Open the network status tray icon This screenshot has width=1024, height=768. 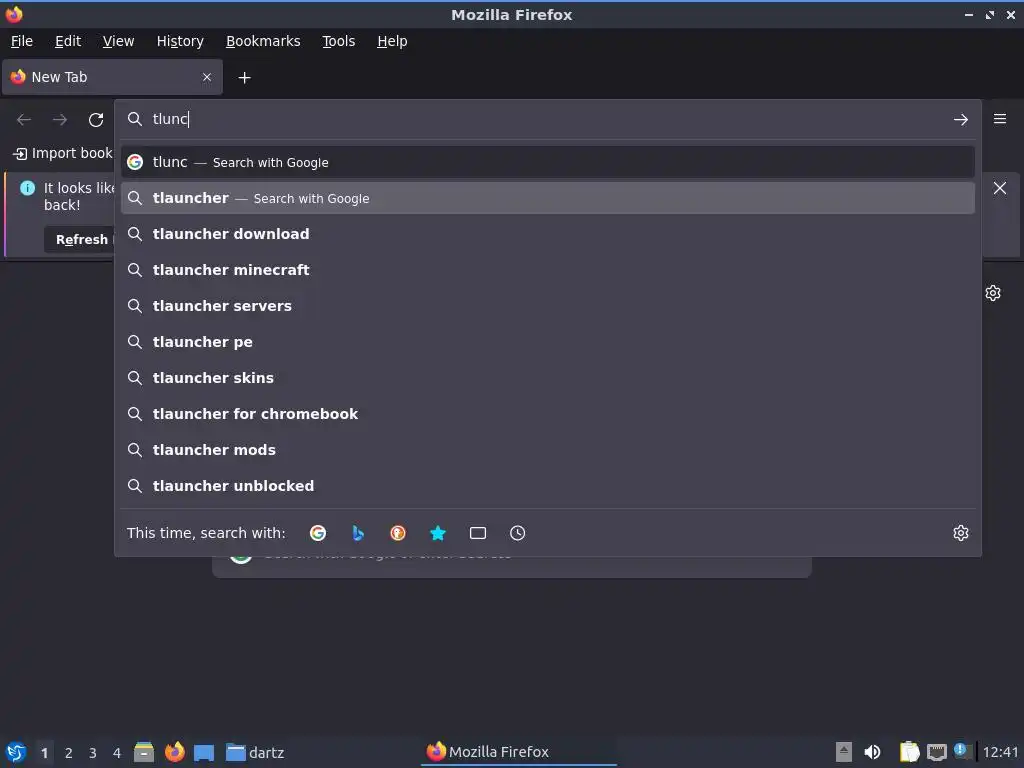coord(936,752)
